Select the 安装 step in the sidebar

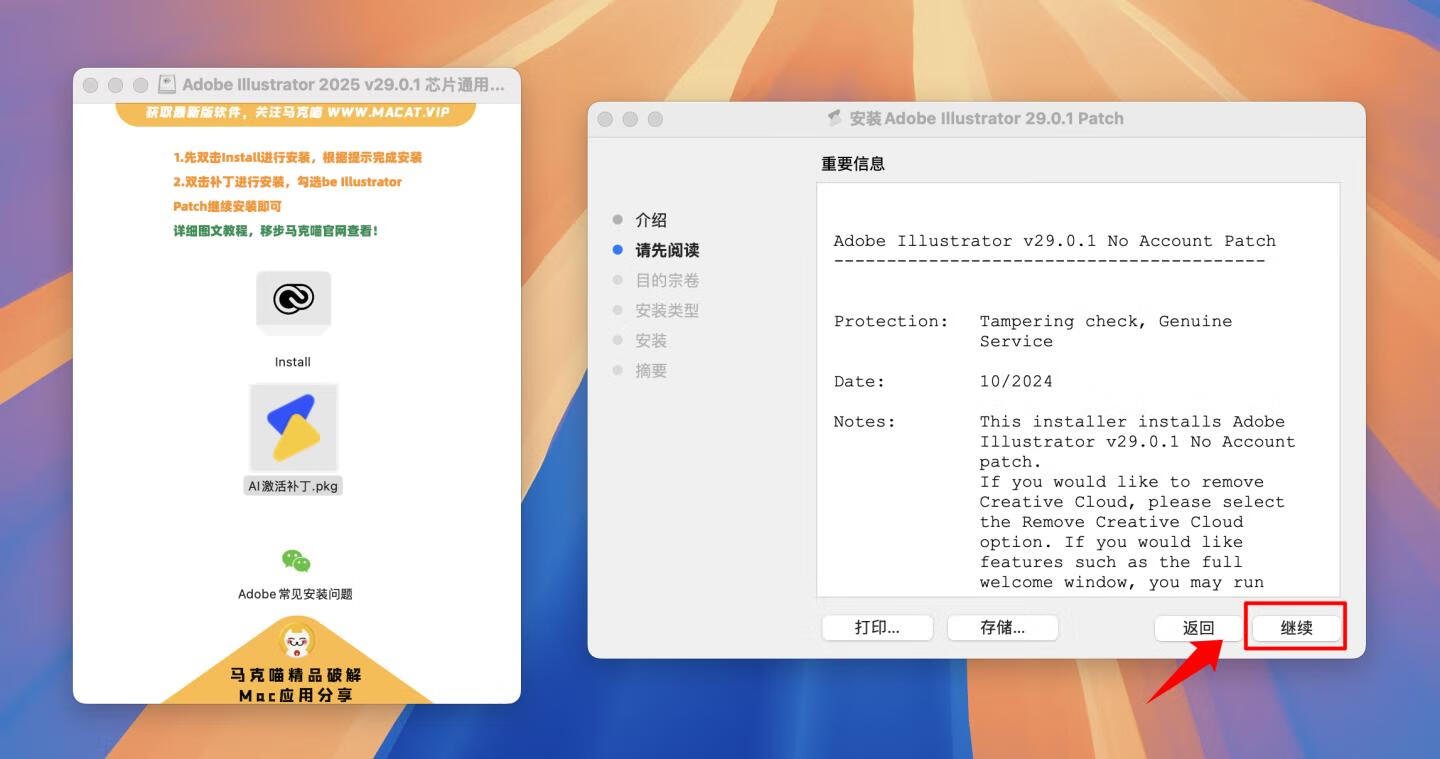tap(651, 340)
